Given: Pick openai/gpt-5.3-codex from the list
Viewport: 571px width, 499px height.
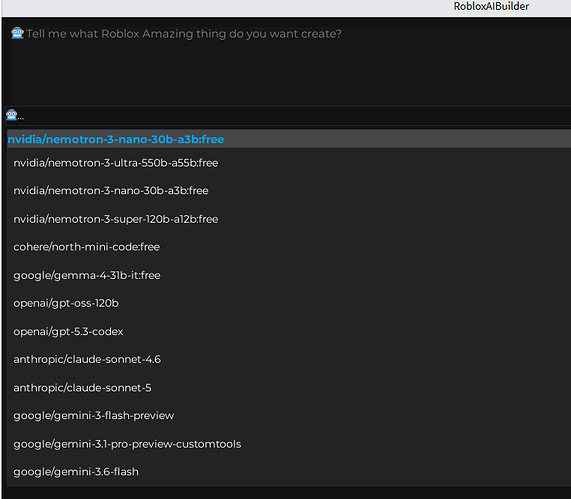Looking at the screenshot, I should 289,331.
